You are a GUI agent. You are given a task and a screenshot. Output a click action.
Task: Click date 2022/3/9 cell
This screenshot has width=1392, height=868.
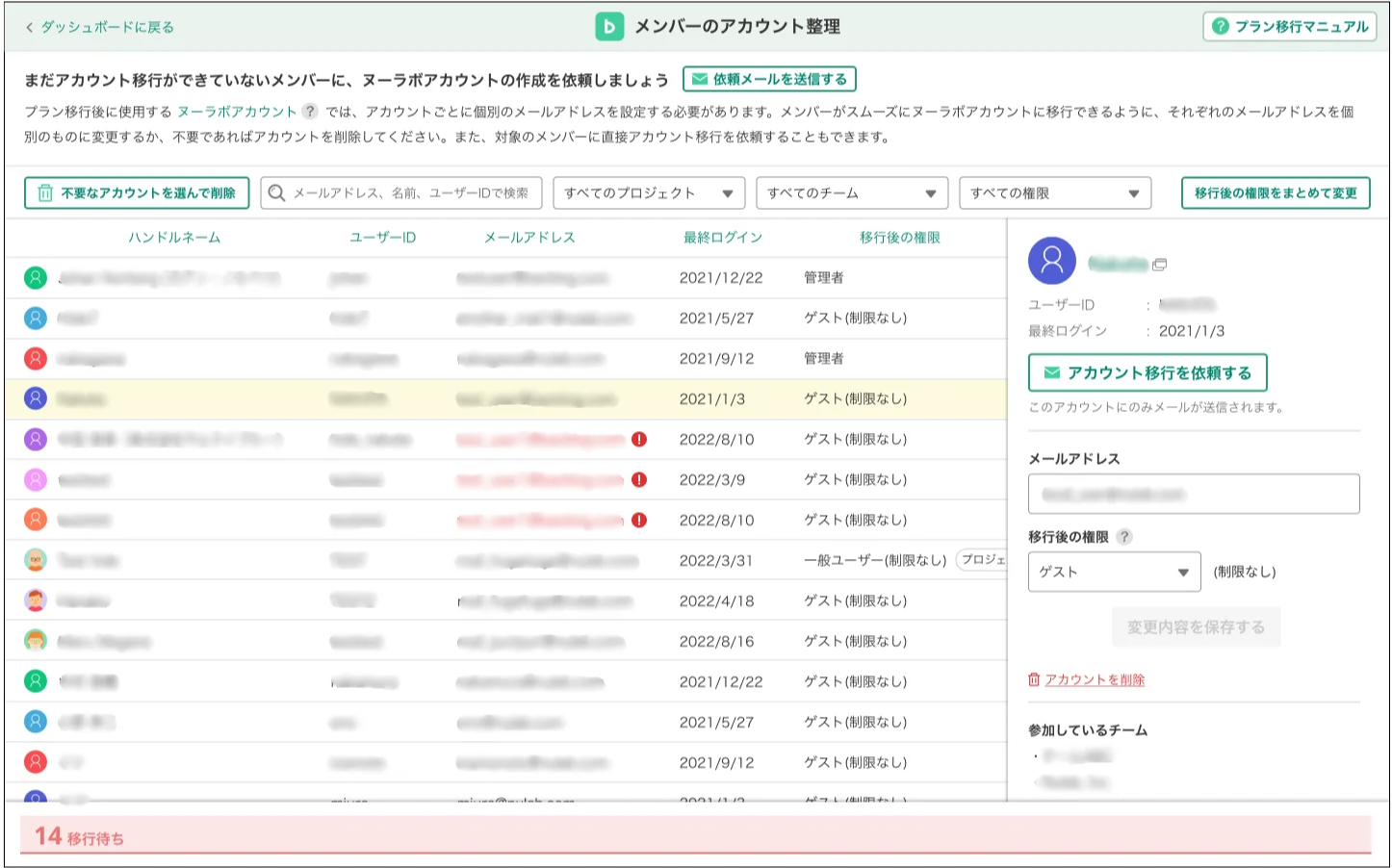(x=711, y=480)
